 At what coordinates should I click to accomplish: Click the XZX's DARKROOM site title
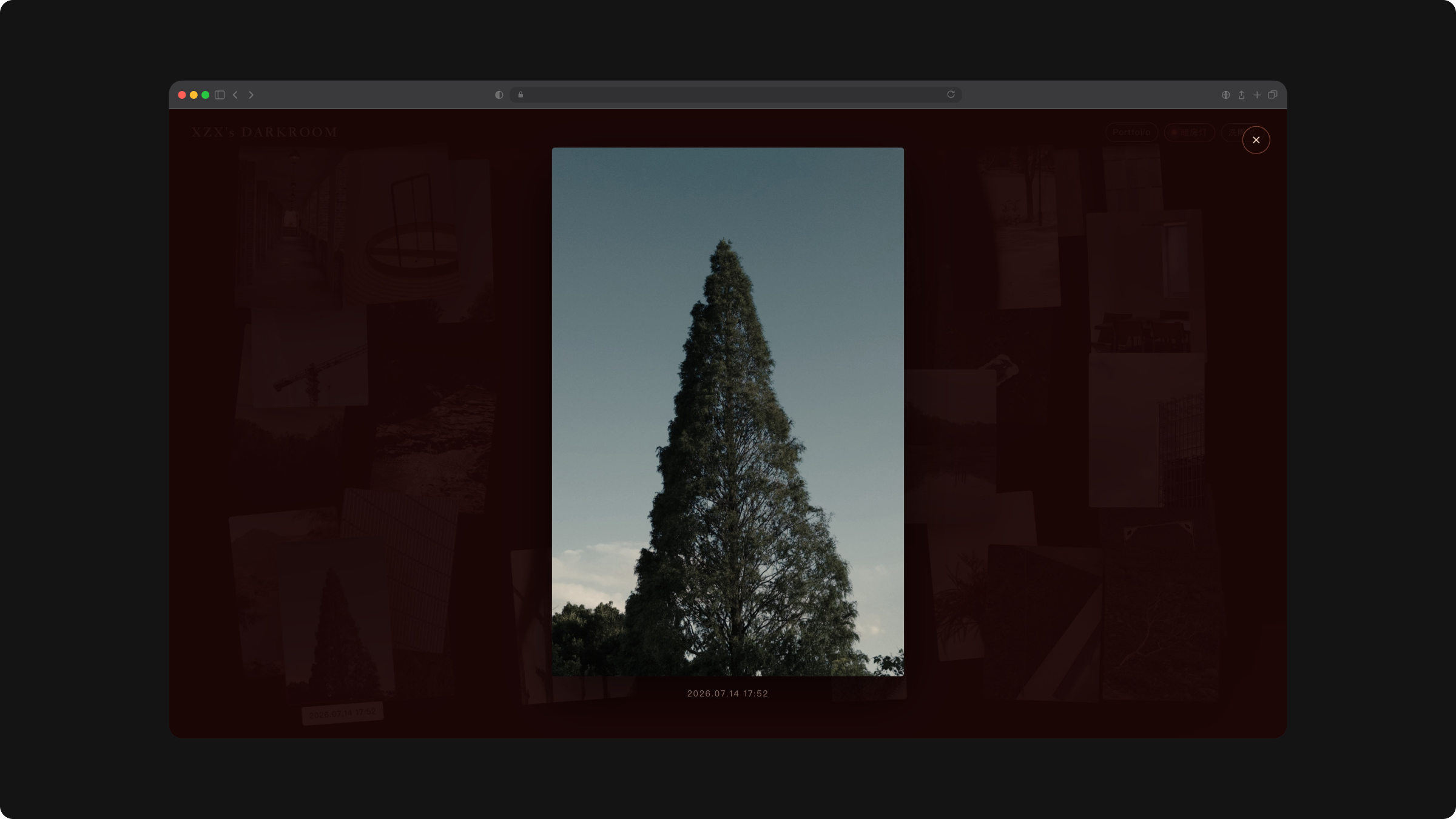(x=265, y=132)
